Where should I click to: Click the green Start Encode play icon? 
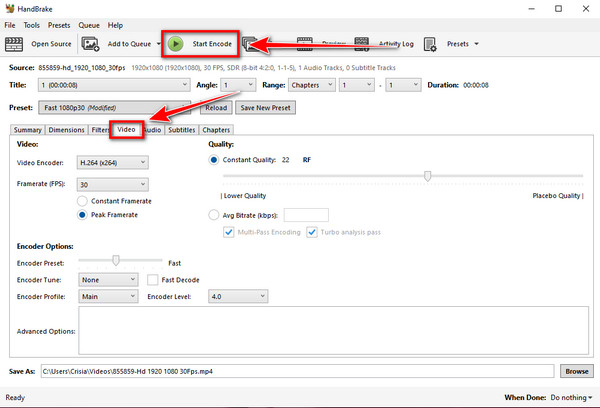(176, 44)
